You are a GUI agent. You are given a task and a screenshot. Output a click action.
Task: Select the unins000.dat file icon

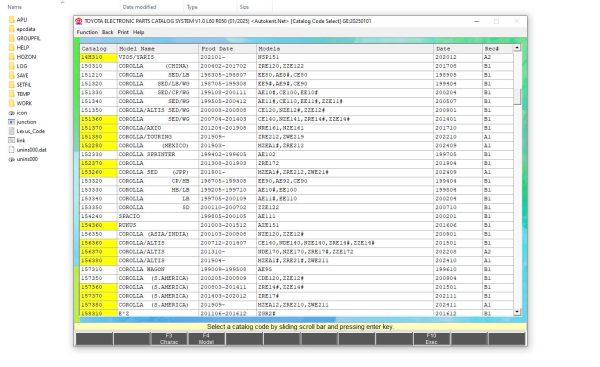coord(11,150)
